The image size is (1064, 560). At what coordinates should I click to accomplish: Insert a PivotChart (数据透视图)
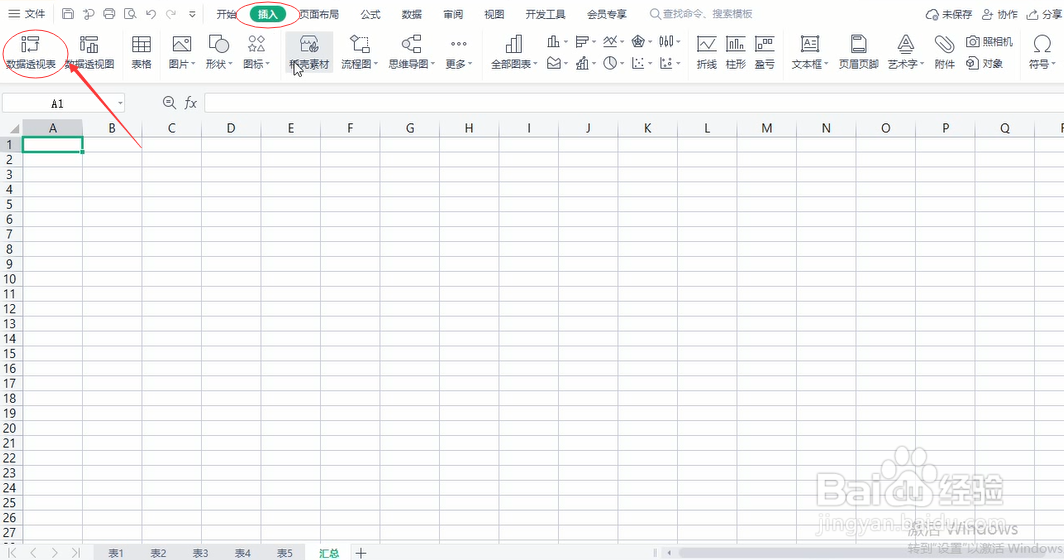(x=90, y=53)
